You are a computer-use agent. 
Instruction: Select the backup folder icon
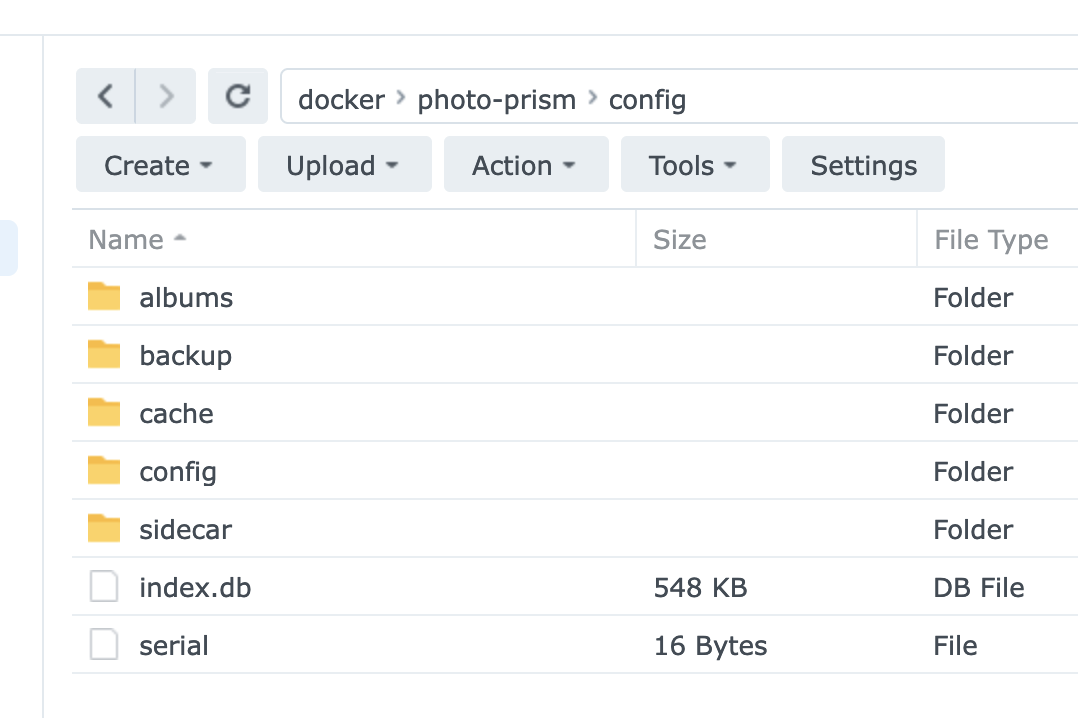pos(104,355)
